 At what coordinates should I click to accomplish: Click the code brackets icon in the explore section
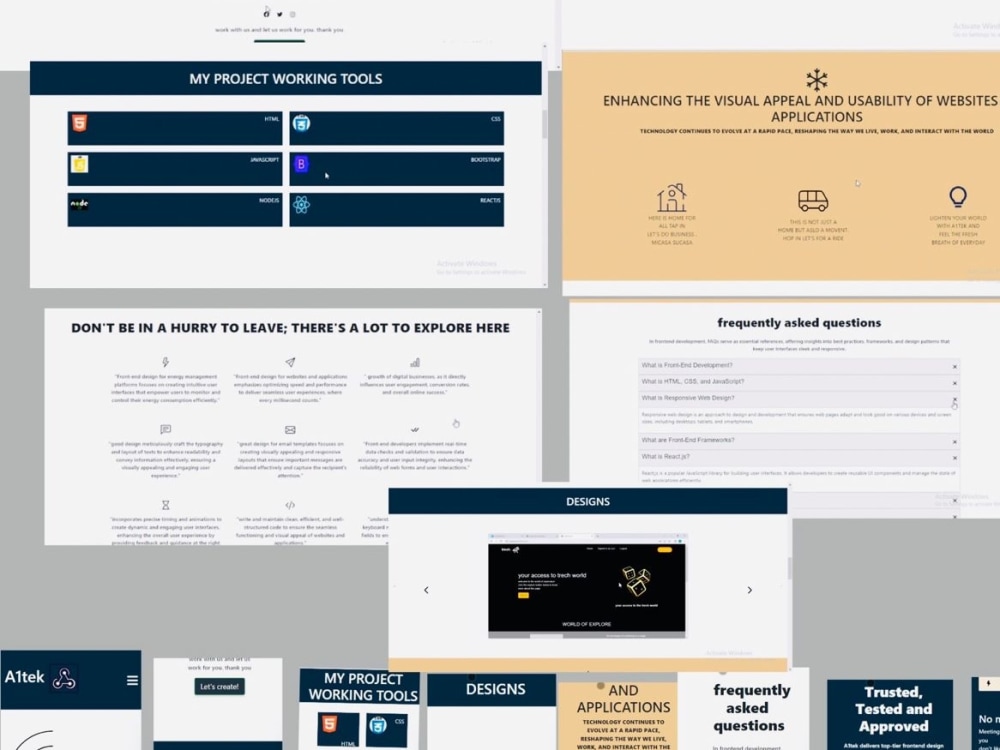pos(290,505)
